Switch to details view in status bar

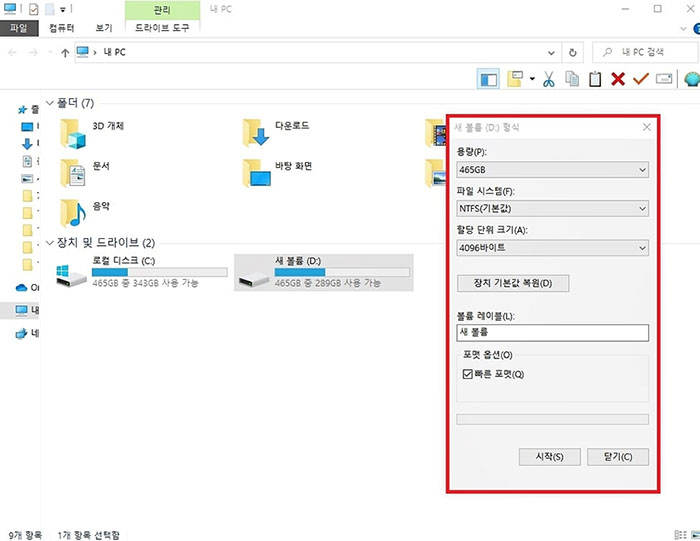680,534
